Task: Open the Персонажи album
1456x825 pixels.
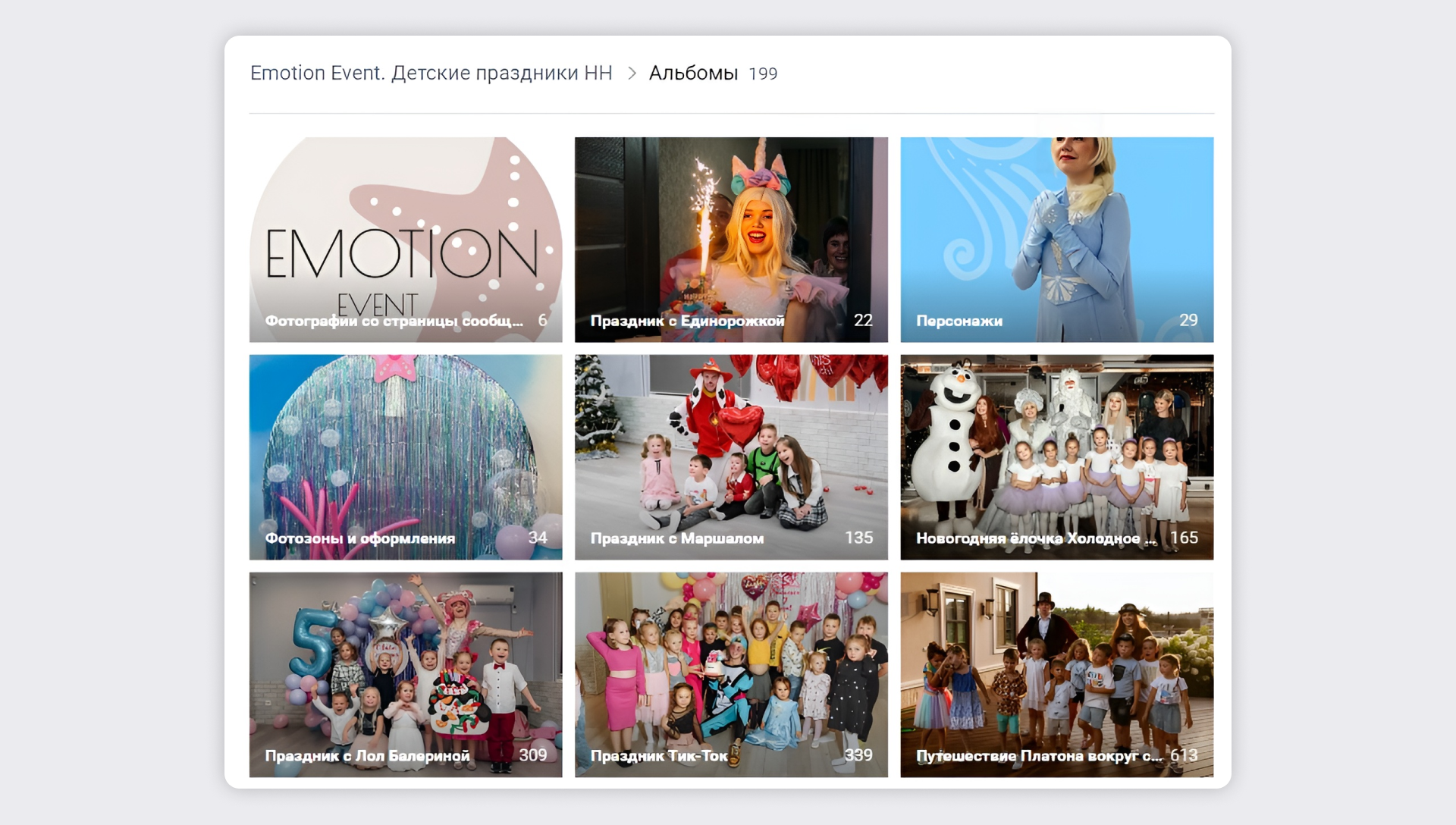Action: coord(1057,240)
